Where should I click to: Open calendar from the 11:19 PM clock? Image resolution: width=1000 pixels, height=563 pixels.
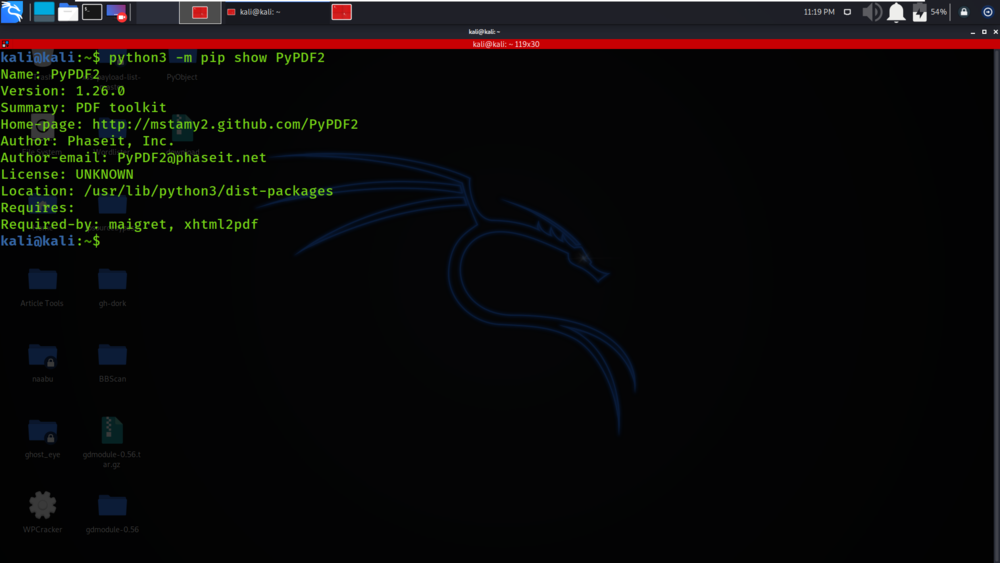[819, 11]
